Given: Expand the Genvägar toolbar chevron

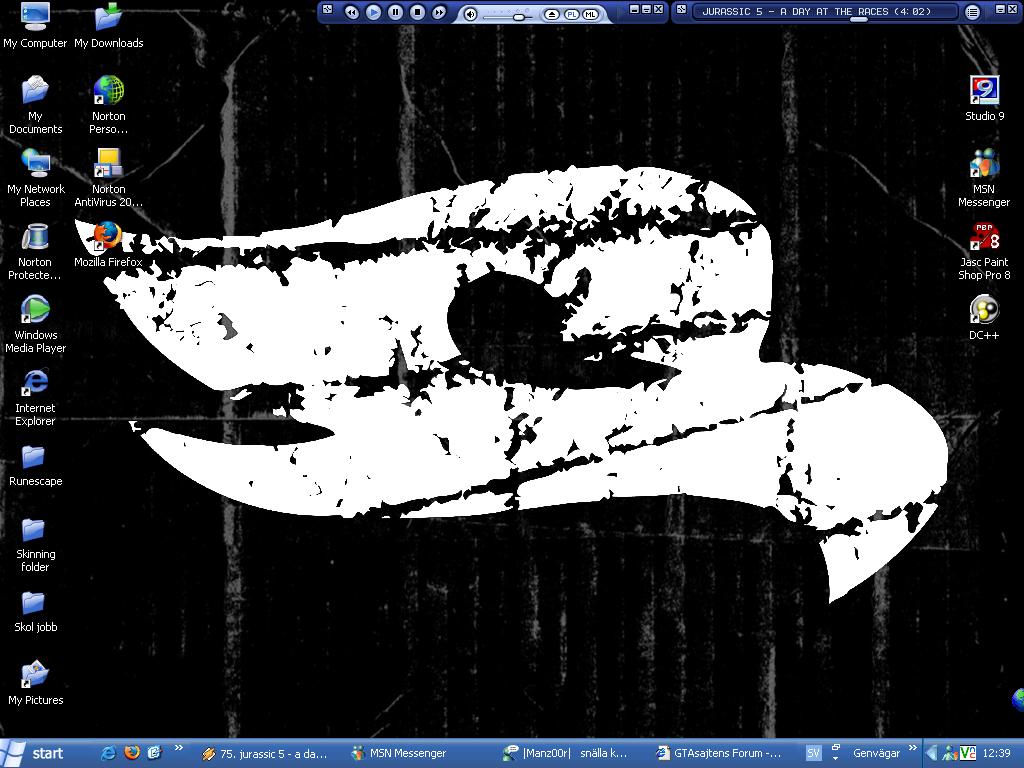Looking at the screenshot, I should (912, 748).
